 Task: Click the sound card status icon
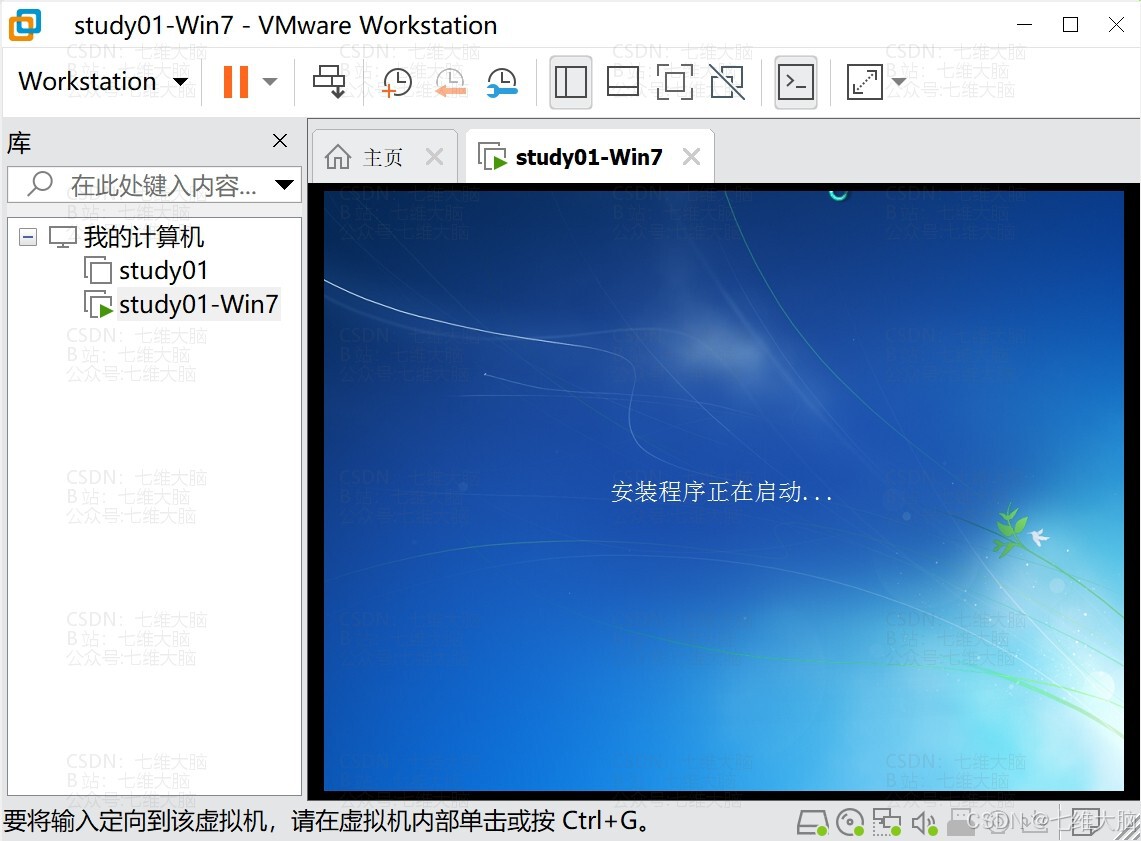click(x=925, y=823)
